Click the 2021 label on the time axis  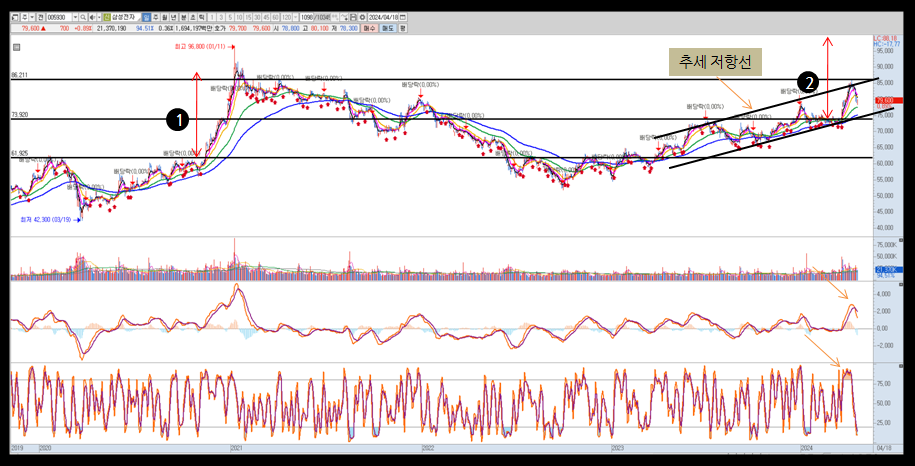236,448
